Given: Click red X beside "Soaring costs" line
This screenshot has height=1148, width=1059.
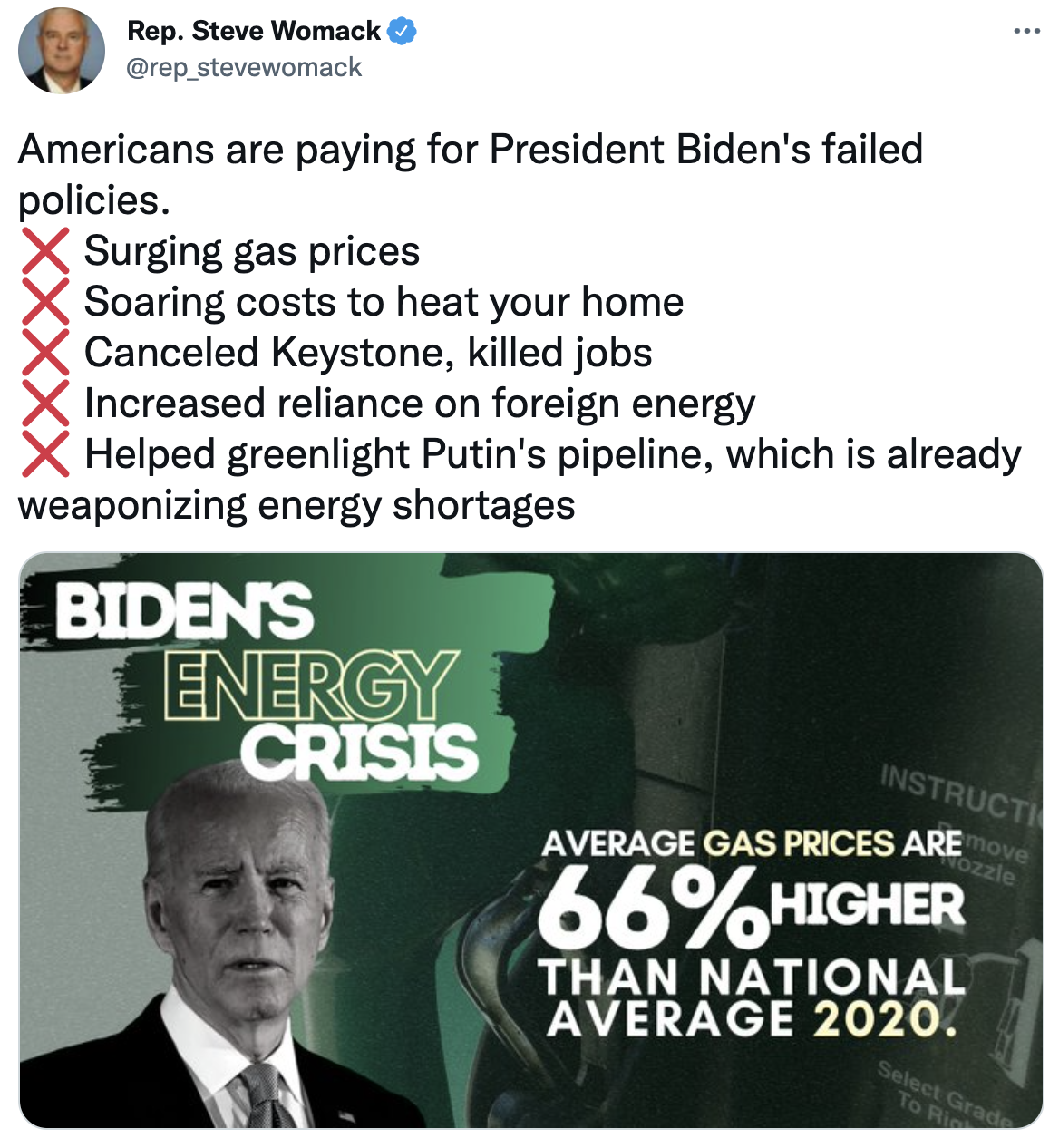Looking at the screenshot, I should pyautogui.click(x=45, y=302).
